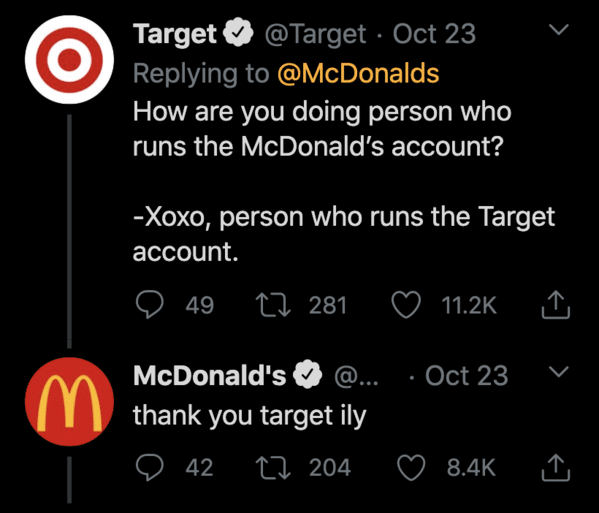599x513 pixels.
Task: Click McDonald's verified badge
Action: [x=308, y=374]
